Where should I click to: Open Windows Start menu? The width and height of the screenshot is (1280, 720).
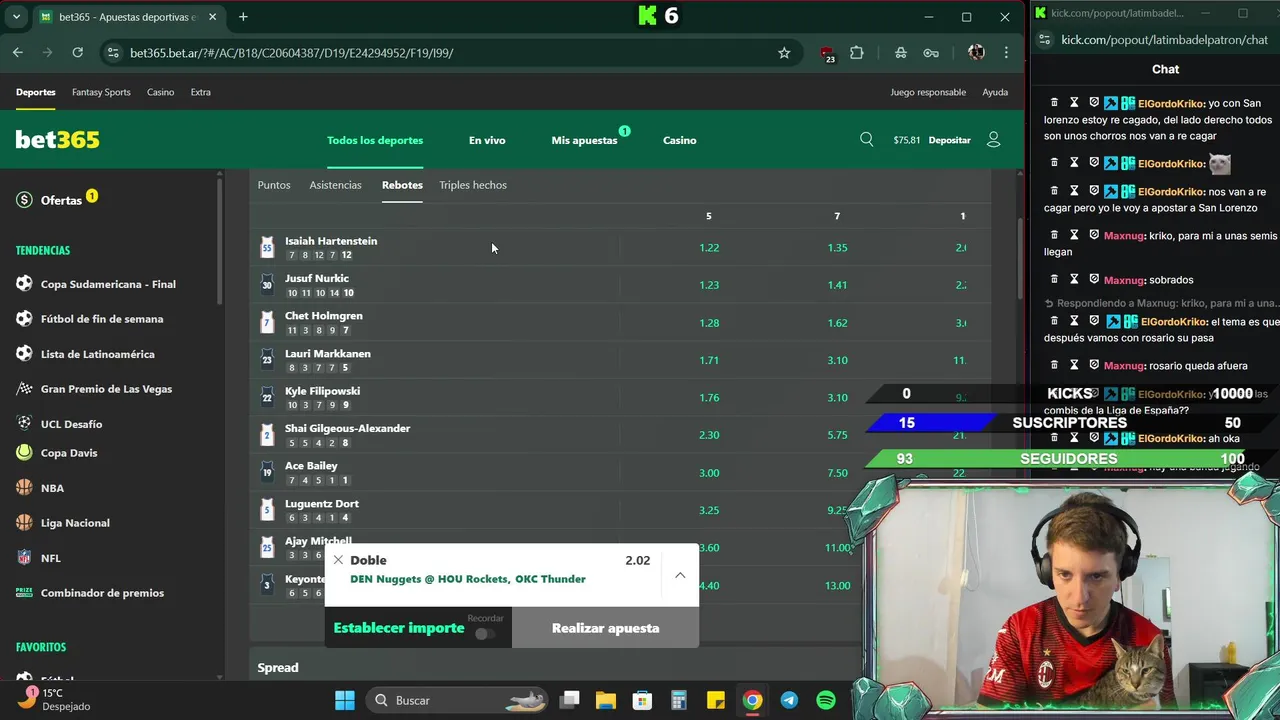[345, 700]
